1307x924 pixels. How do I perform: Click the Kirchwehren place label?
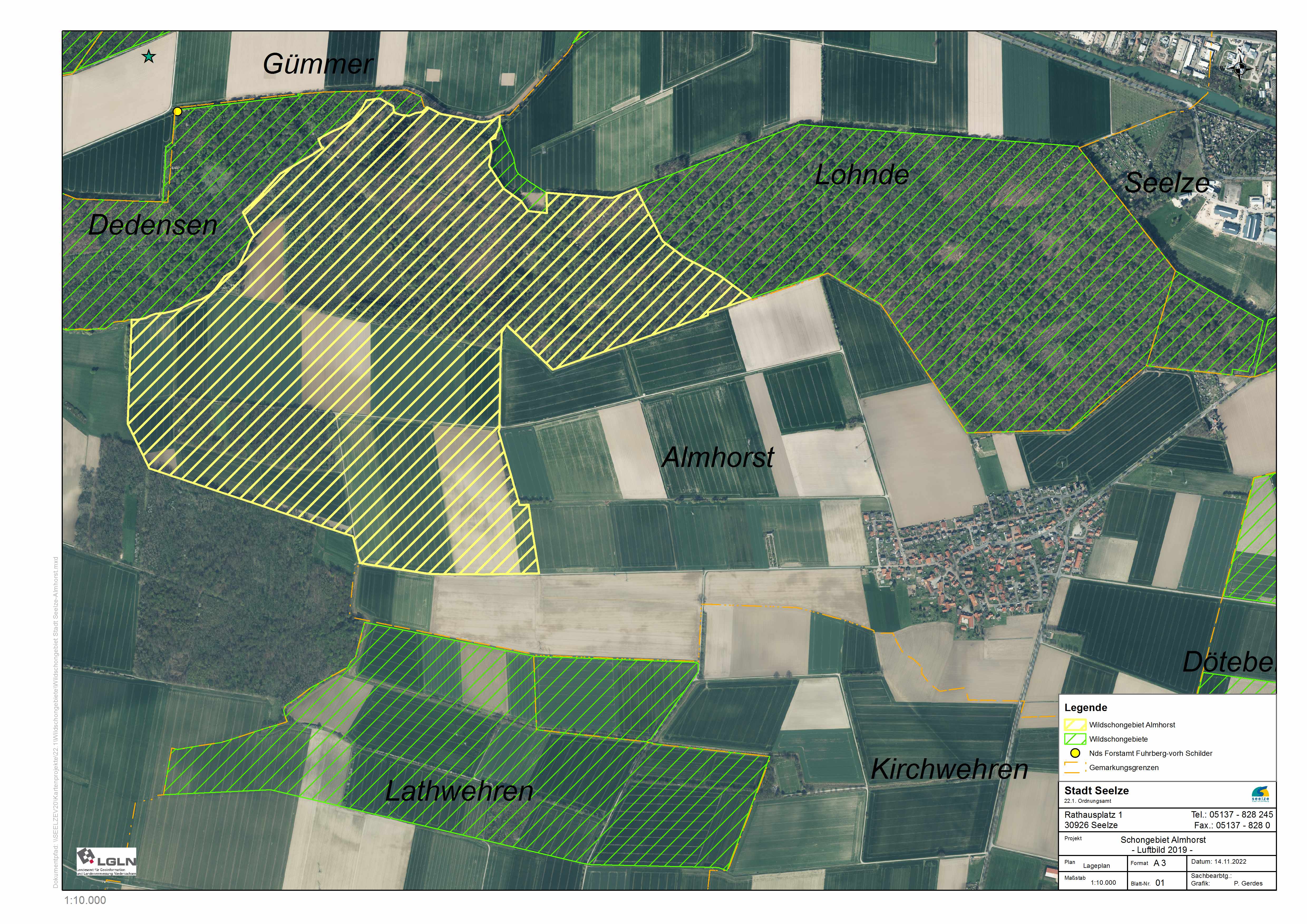950,770
